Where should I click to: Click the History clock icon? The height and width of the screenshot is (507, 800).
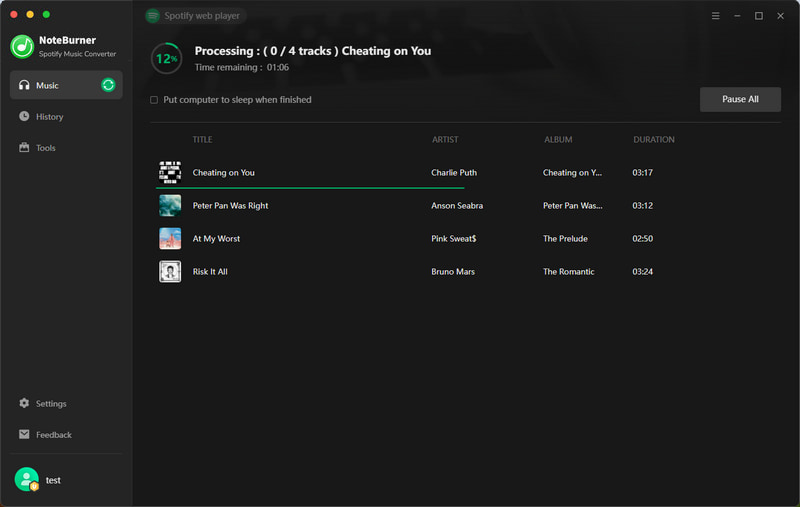(24, 116)
